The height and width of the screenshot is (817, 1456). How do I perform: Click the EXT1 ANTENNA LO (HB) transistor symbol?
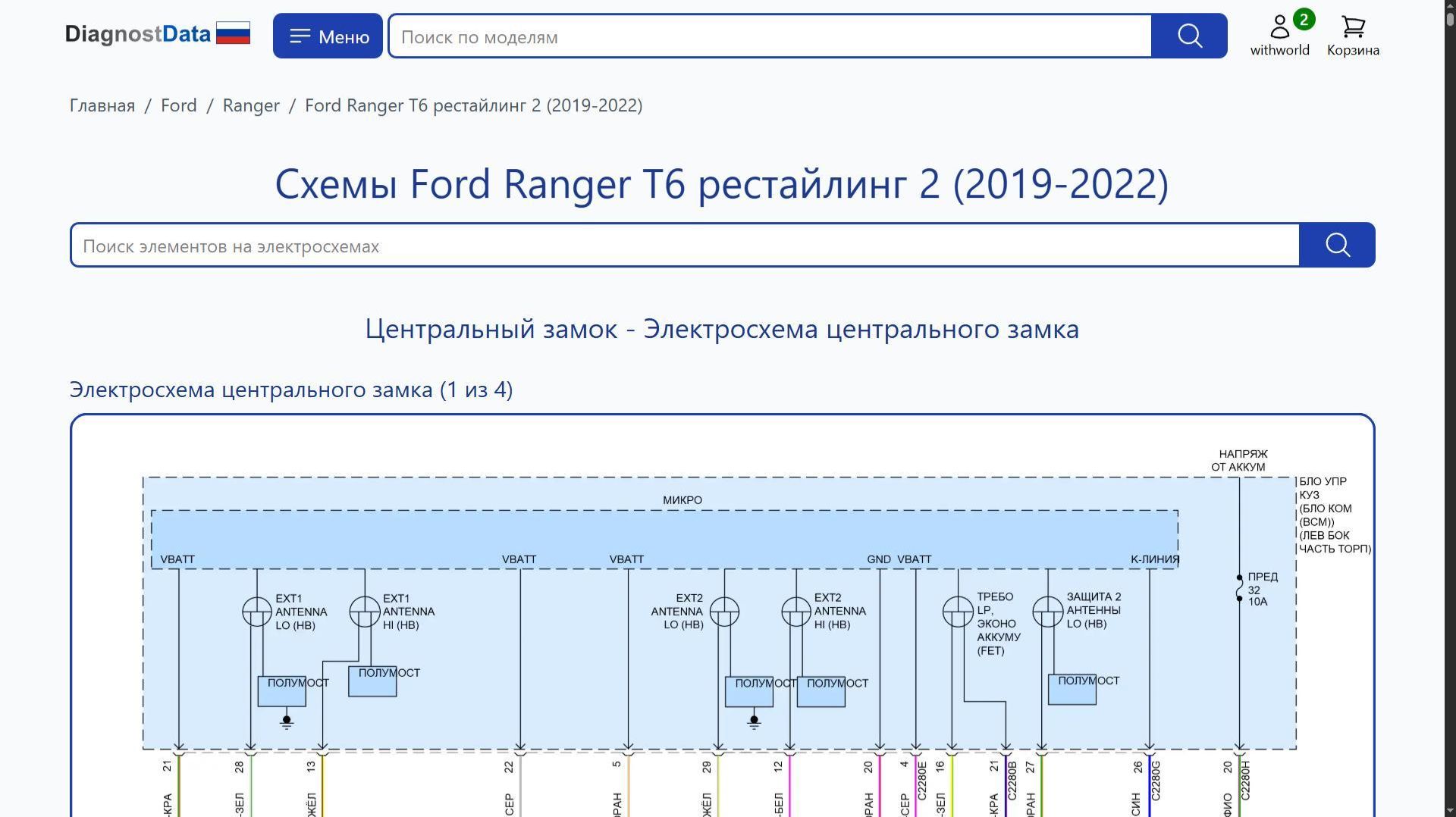click(x=256, y=612)
